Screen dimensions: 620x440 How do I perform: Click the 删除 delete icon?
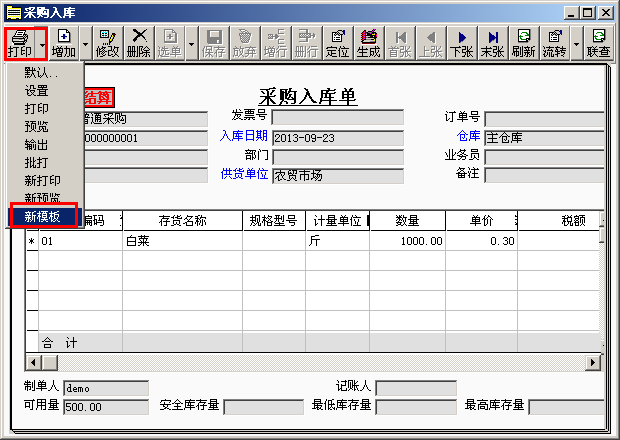pos(139,43)
